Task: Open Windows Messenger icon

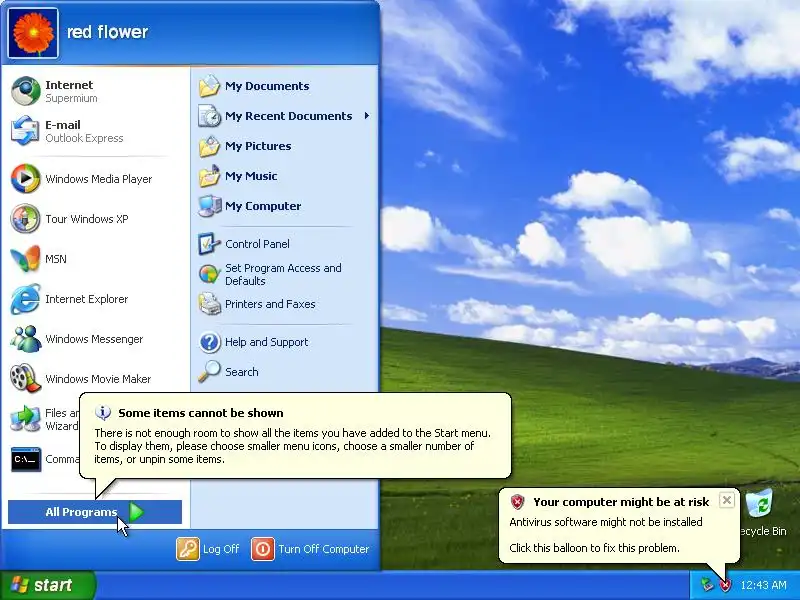Action: [26, 339]
